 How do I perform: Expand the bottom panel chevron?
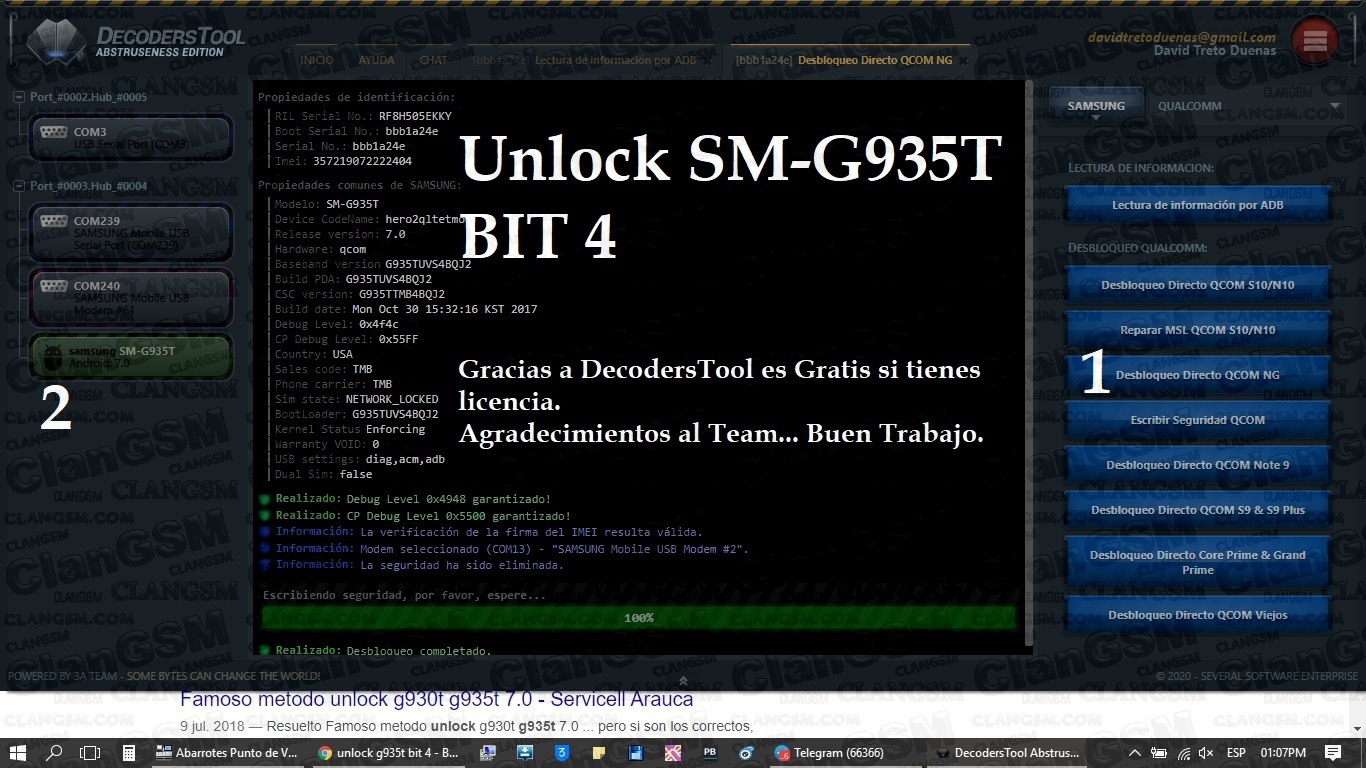(683, 681)
